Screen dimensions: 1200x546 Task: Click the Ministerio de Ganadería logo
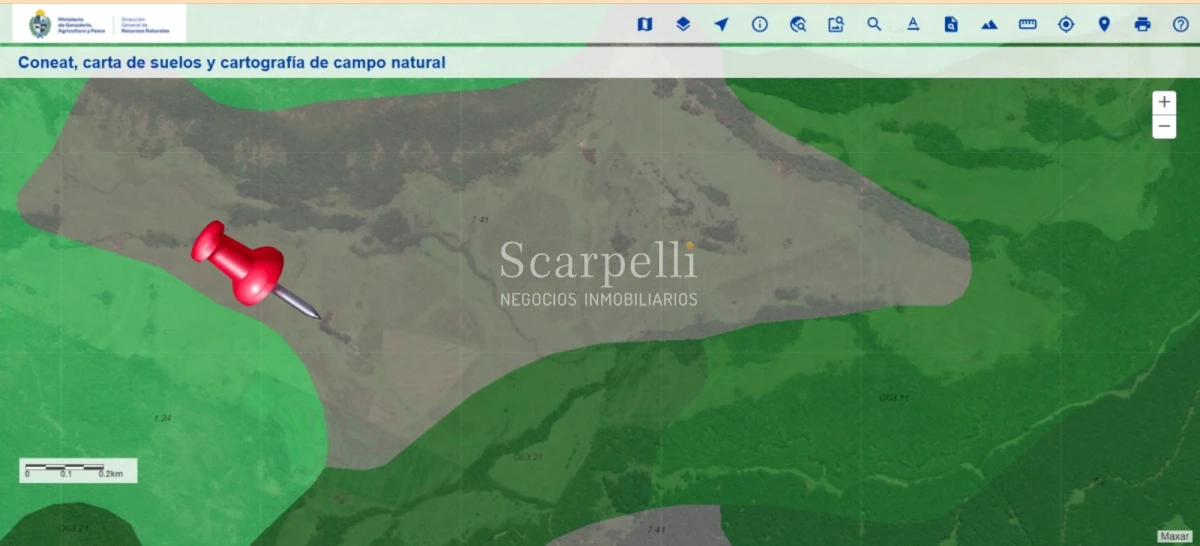(x=99, y=23)
